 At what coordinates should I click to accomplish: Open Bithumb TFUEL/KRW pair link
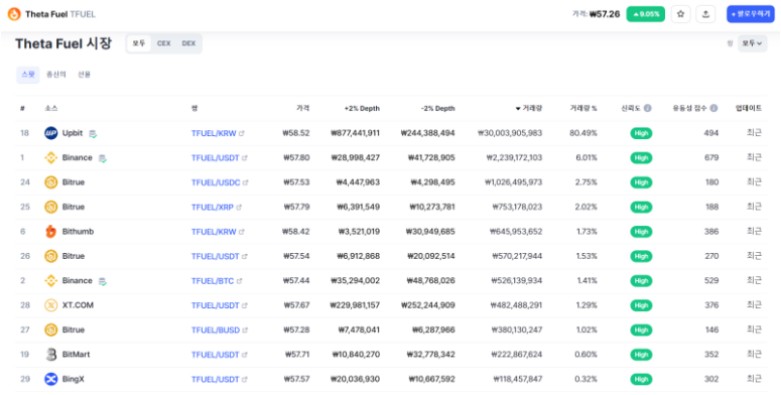pos(214,232)
